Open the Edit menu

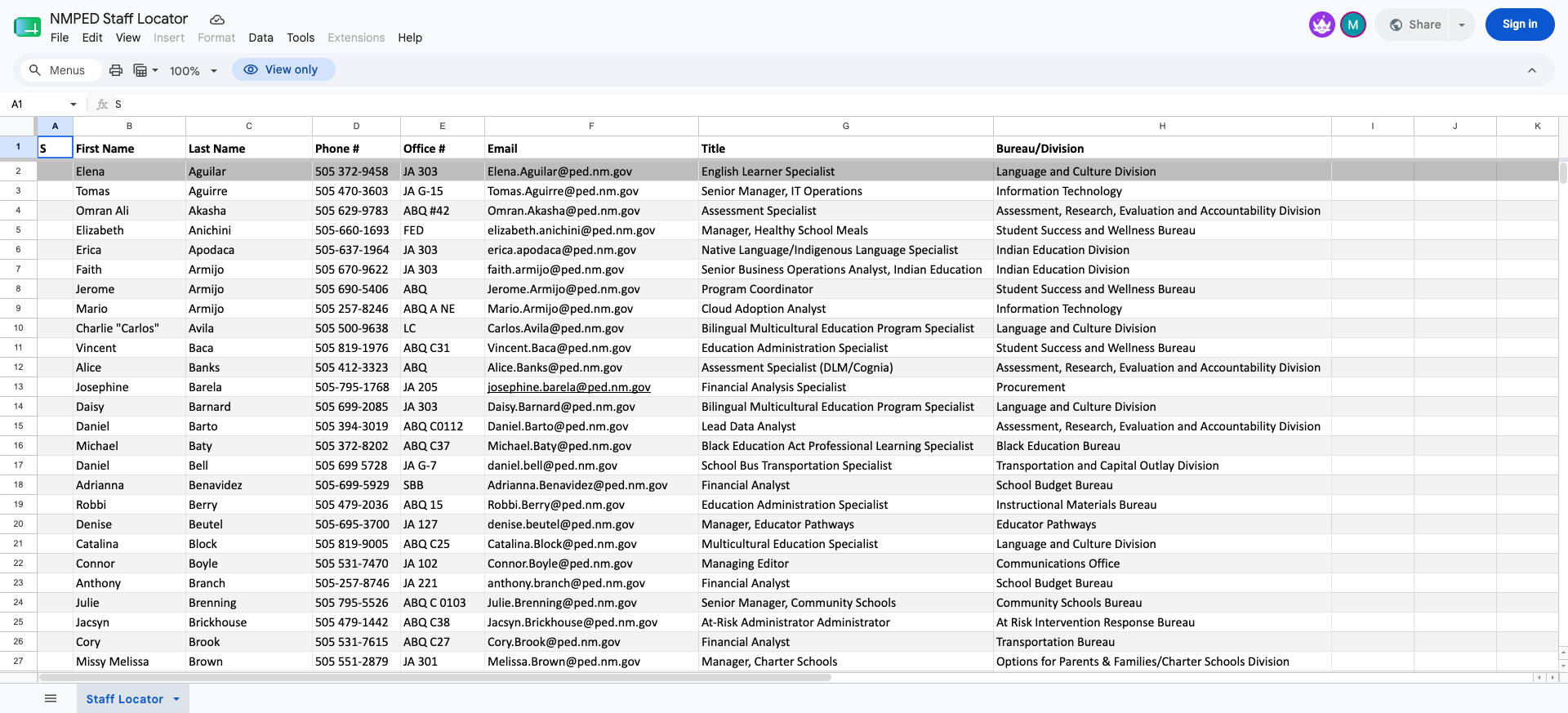point(92,38)
